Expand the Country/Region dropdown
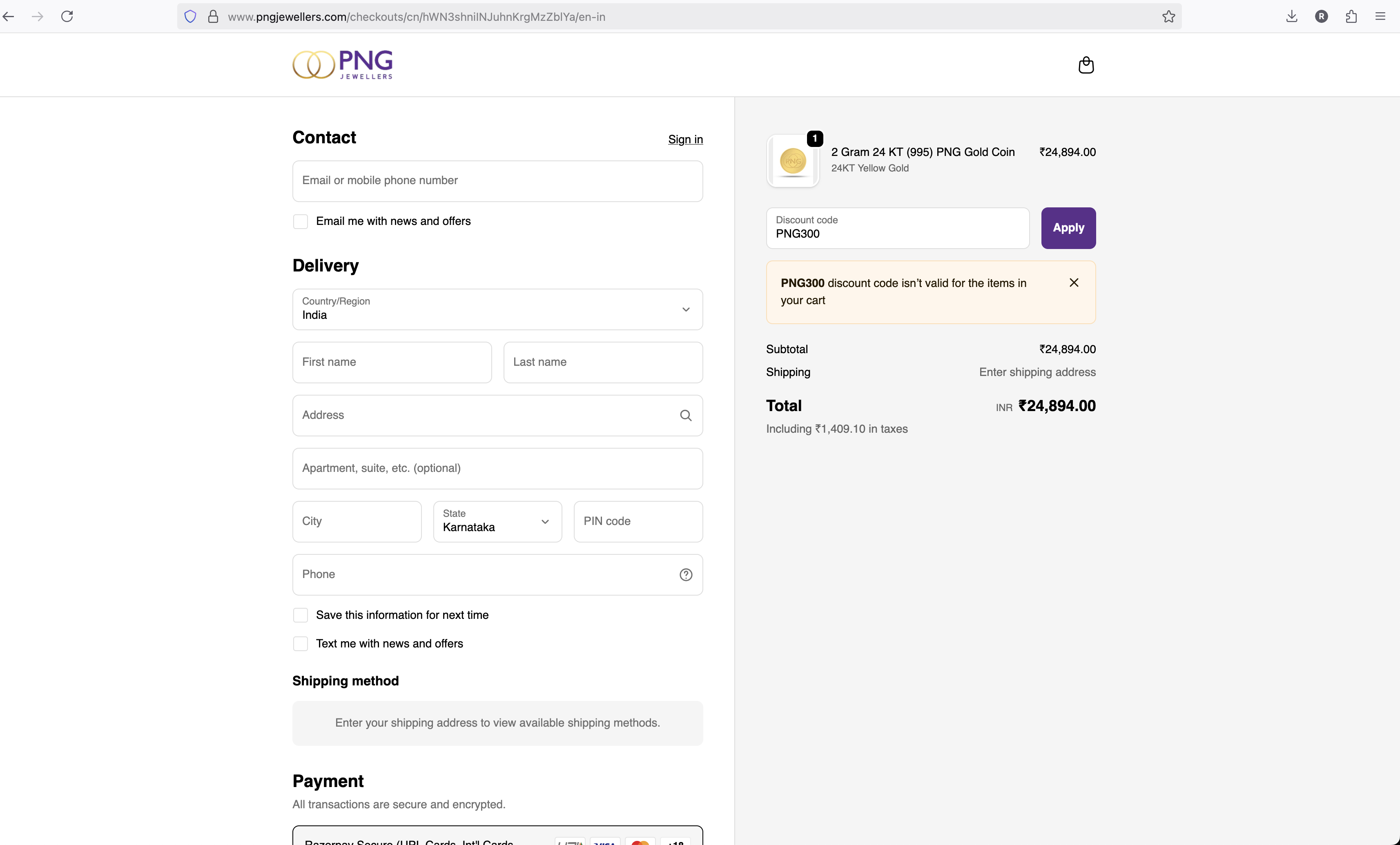Image resolution: width=1400 pixels, height=845 pixels. 497,309
